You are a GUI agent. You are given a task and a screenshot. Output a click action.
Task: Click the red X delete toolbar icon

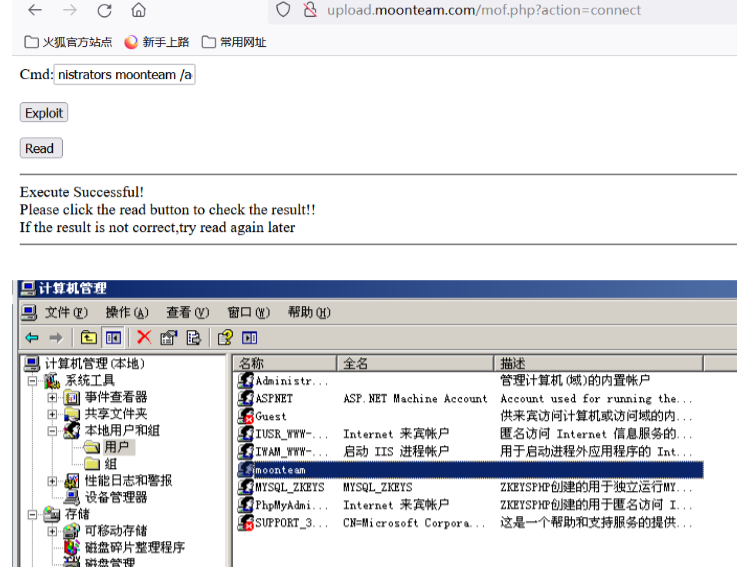pyautogui.click(x=144, y=338)
